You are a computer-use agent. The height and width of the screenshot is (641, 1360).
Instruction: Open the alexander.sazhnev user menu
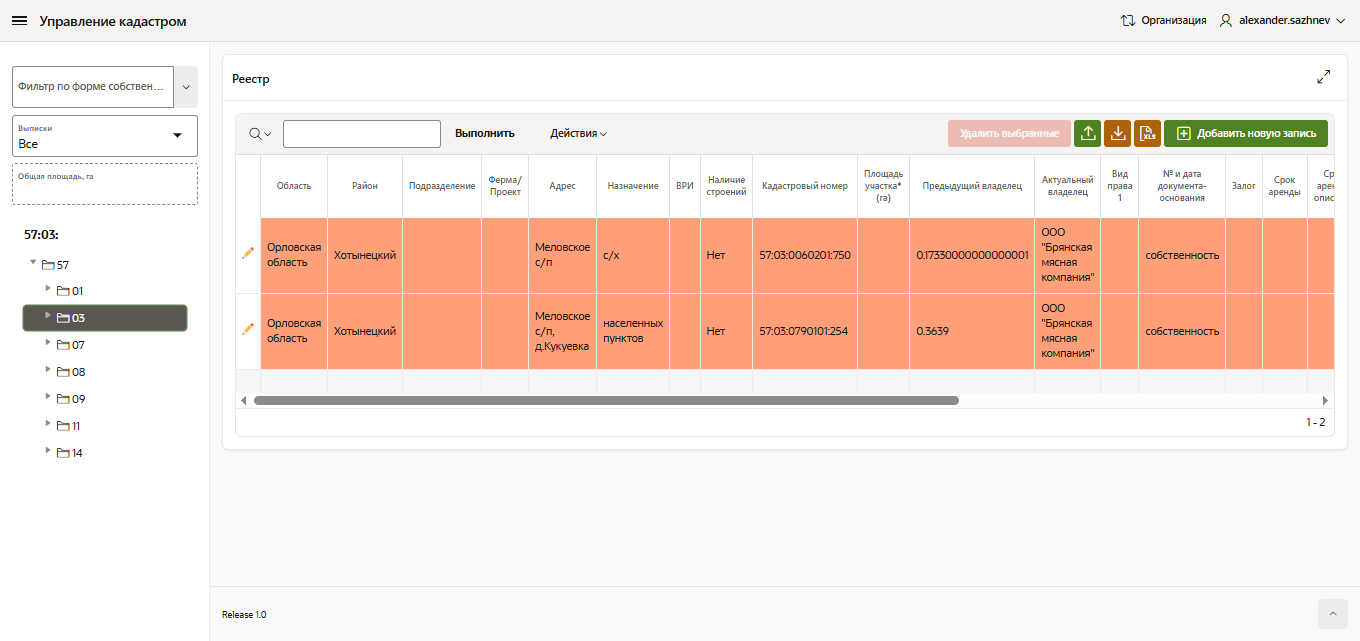(x=1284, y=20)
